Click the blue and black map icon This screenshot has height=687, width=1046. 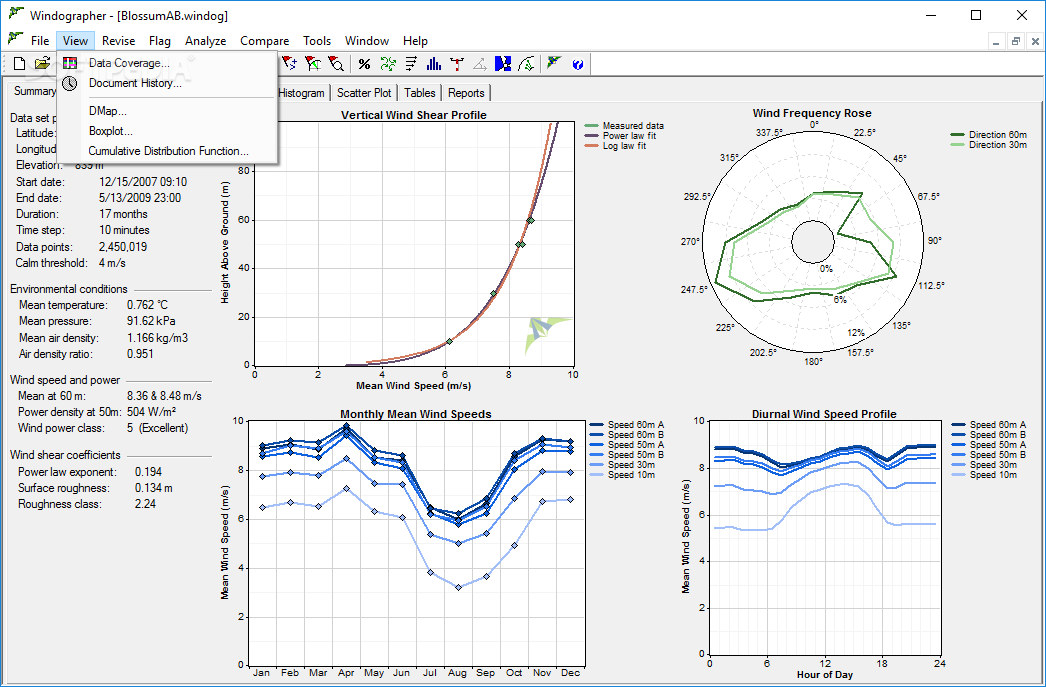click(x=503, y=64)
